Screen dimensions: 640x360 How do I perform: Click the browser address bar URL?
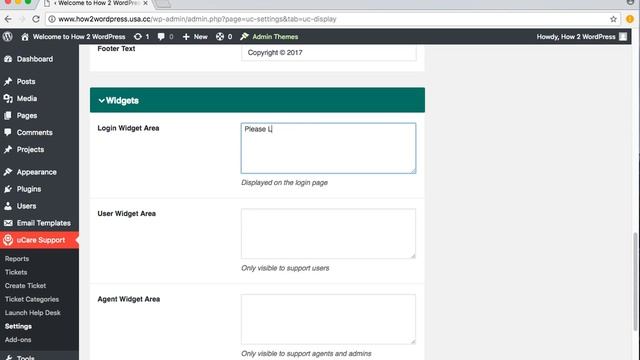tap(197, 19)
